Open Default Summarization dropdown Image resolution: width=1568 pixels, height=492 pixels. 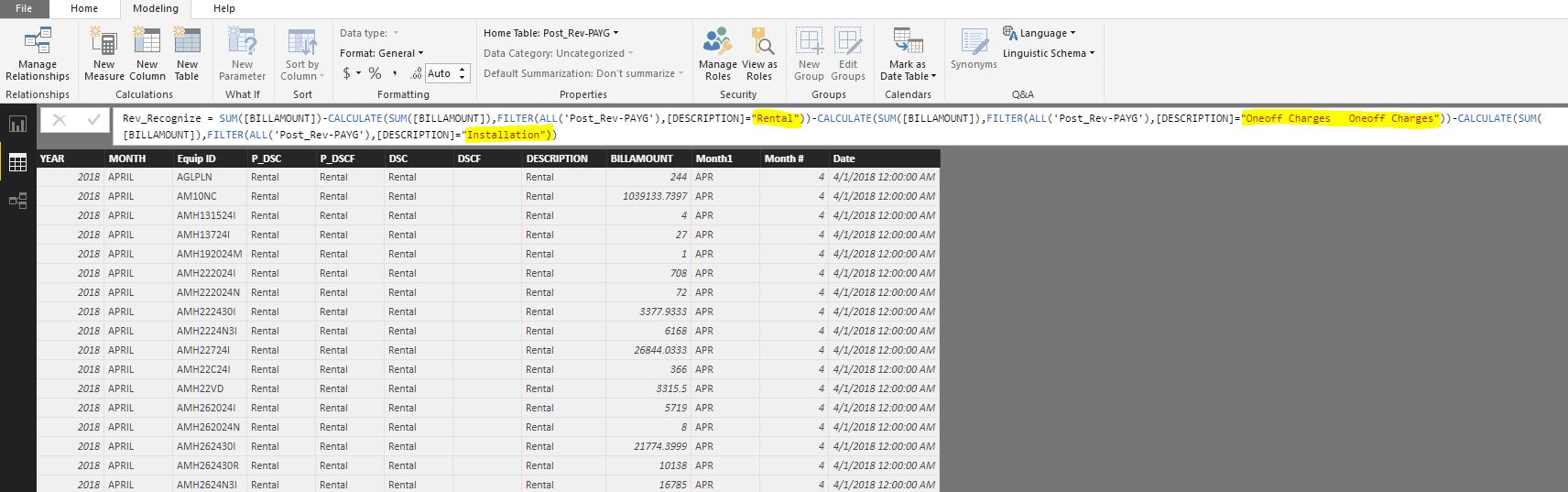click(583, 73)
